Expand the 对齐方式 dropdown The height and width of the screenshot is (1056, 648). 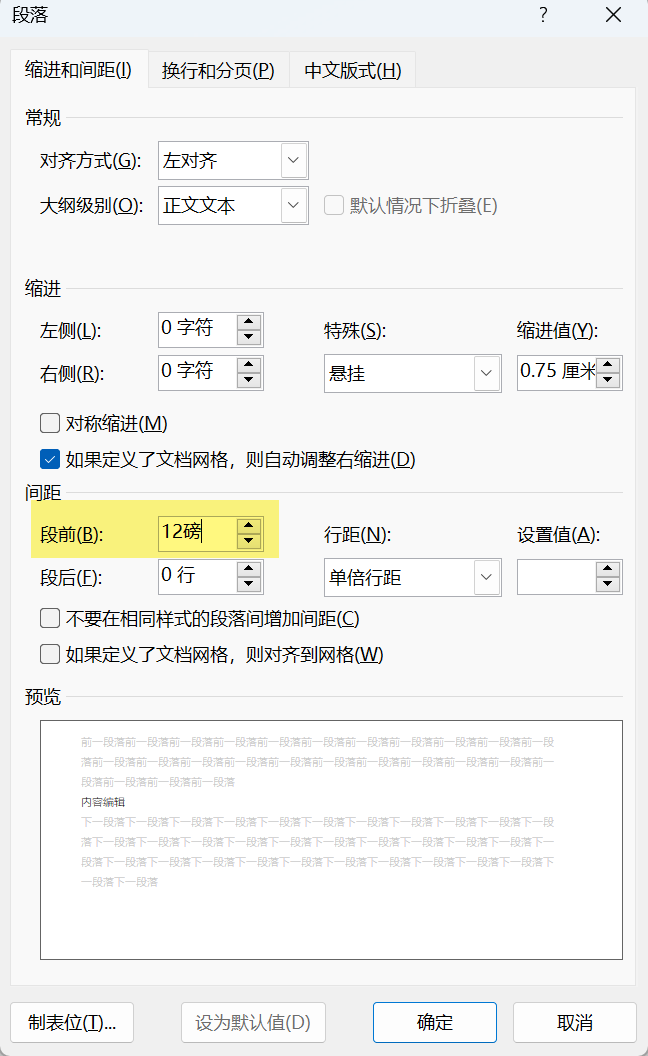point(294,160)
